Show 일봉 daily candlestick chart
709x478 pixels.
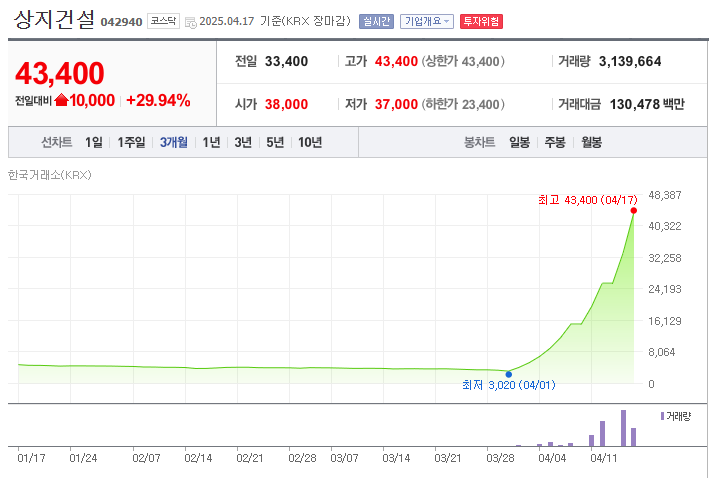(519, 142)
